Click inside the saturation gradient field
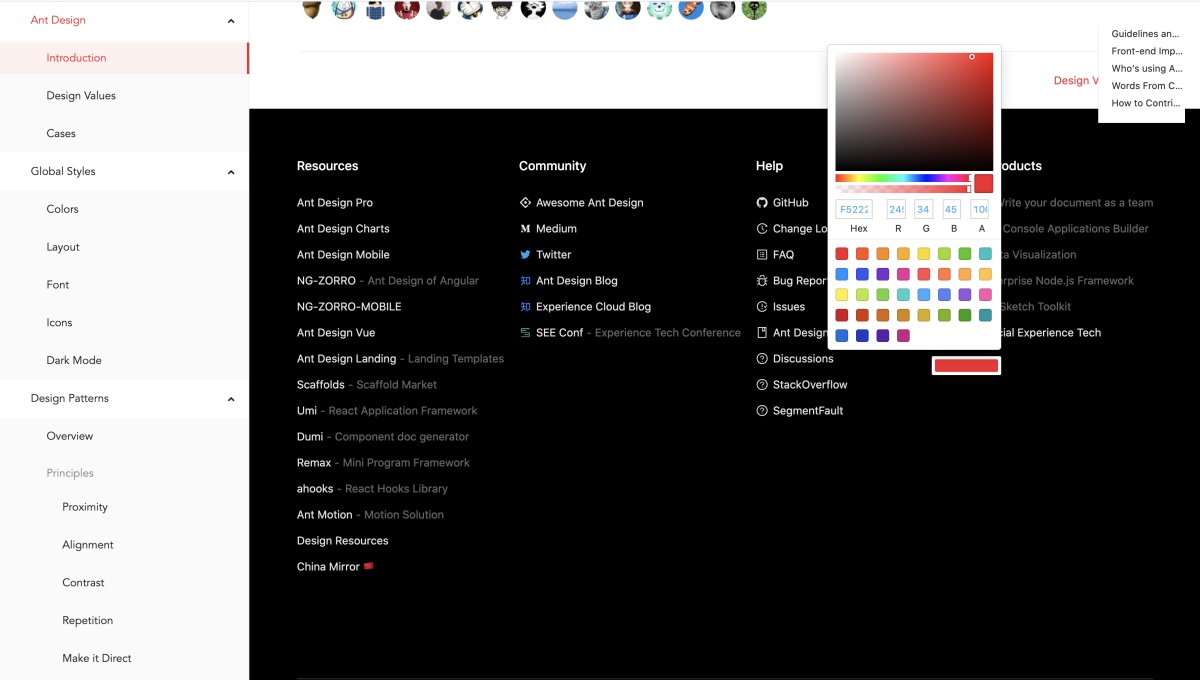 tap(914, 111)
